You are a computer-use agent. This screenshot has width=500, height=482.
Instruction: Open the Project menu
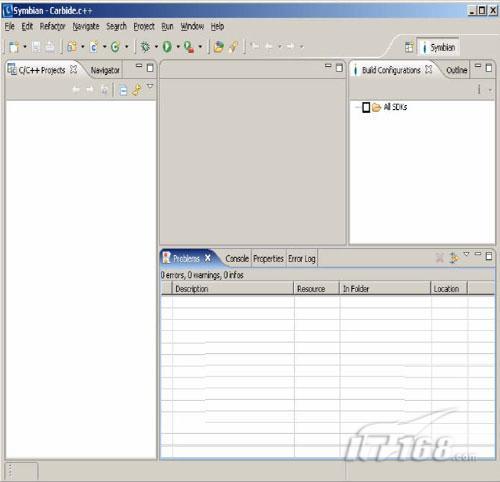coord(144,26)
